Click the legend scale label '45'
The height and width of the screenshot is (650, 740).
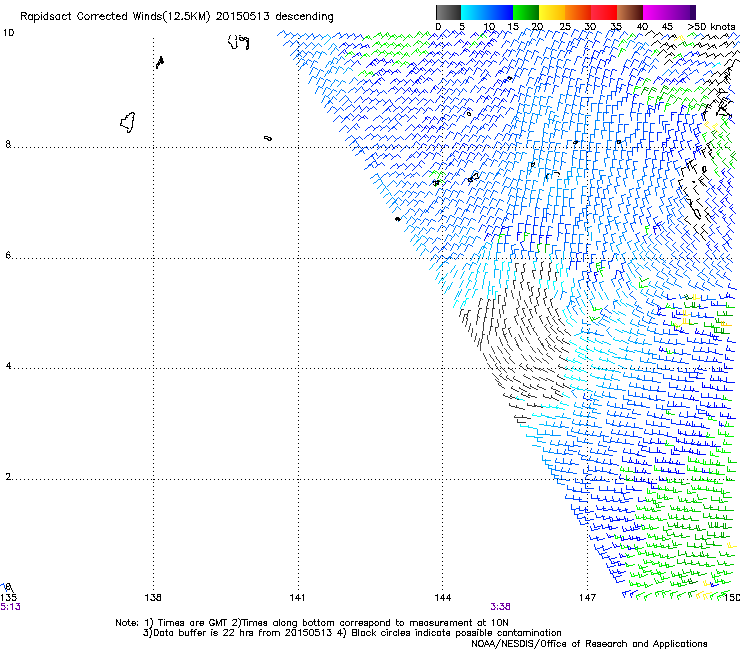(667, 27)
